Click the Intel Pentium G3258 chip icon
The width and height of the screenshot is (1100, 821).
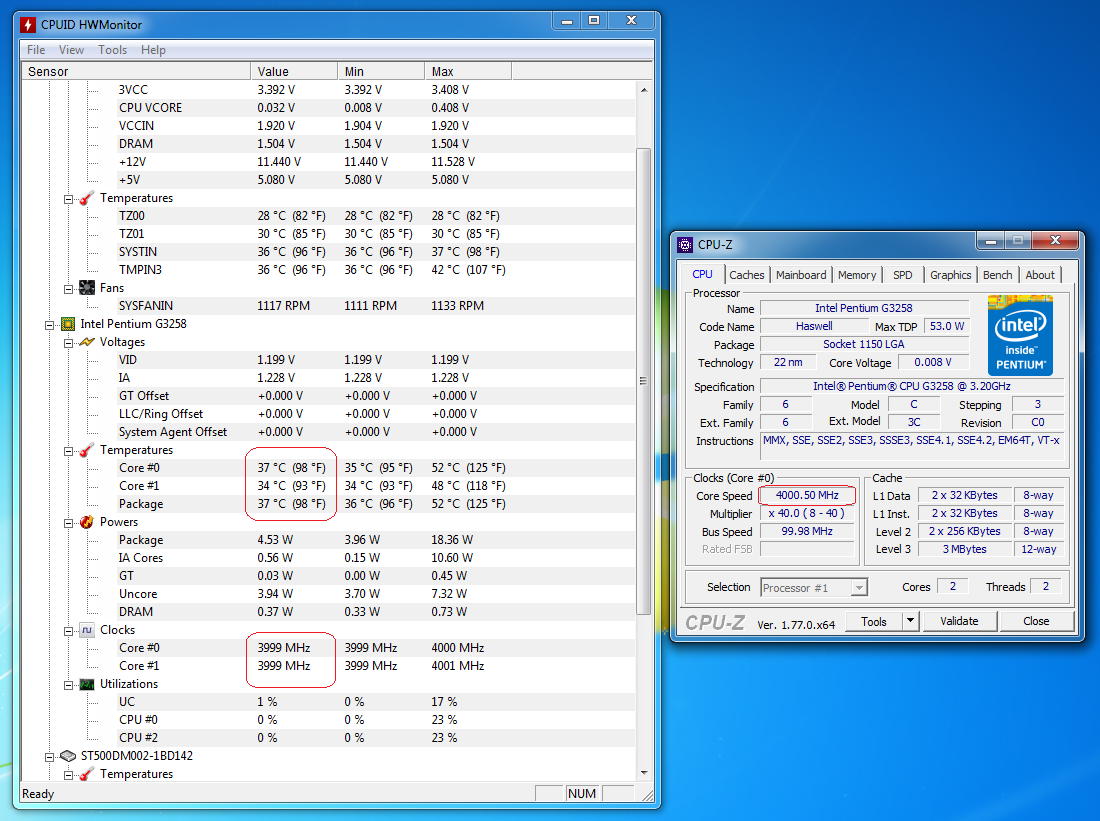click(68, 324)
